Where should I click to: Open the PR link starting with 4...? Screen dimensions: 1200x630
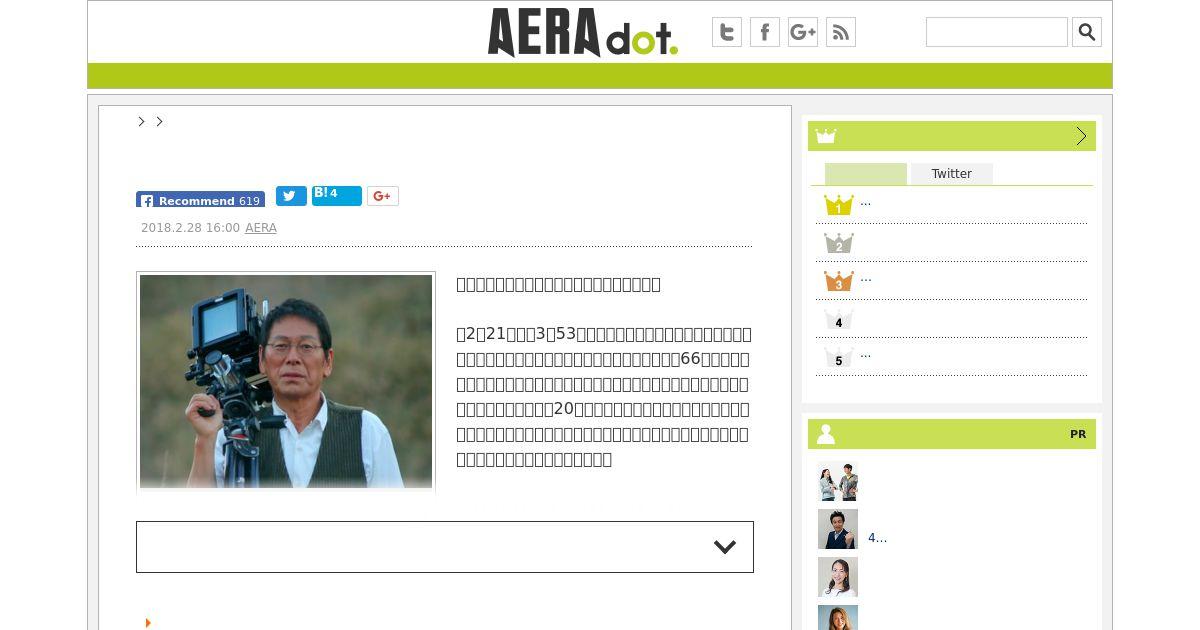(x=878, y=538)
